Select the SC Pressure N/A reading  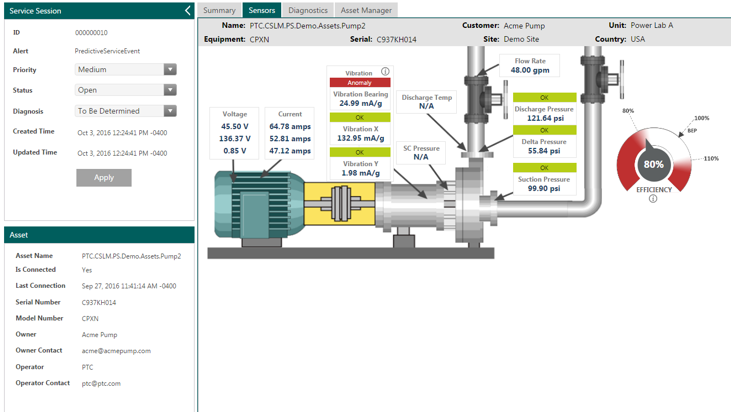tap(421, 157)
